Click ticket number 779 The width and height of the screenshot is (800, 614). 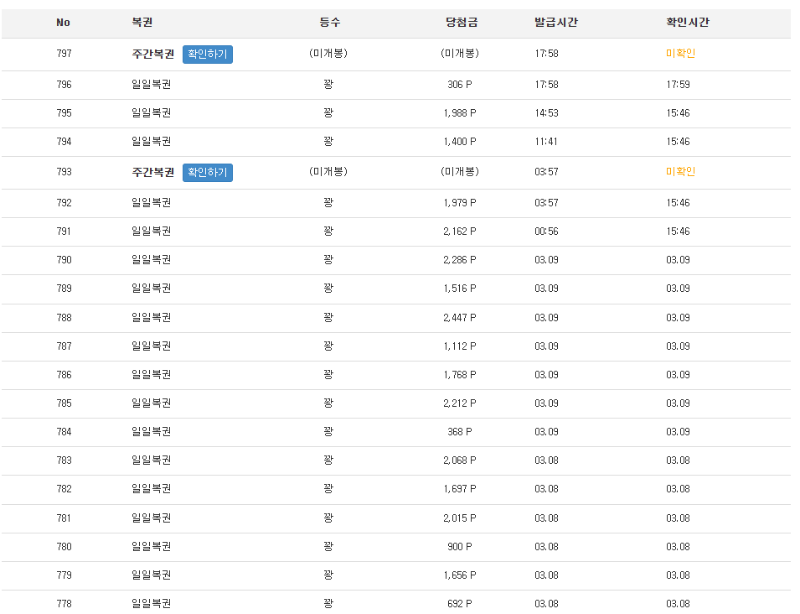point(64,575)
